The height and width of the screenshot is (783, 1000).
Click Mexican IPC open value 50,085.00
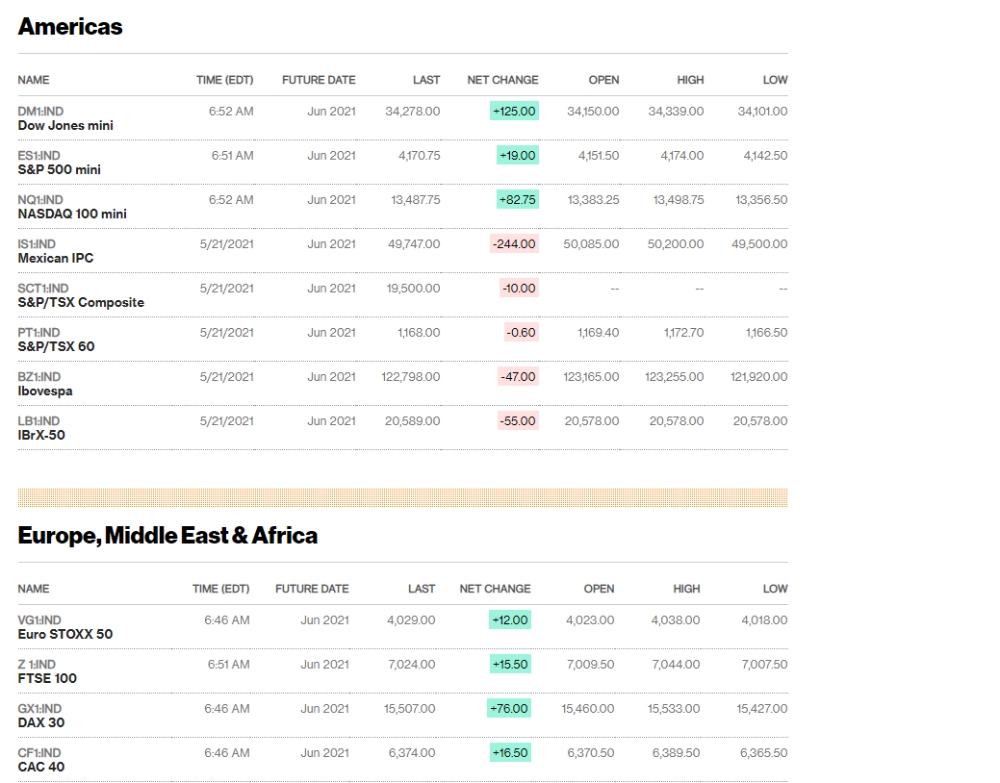(x=591, y=244)
